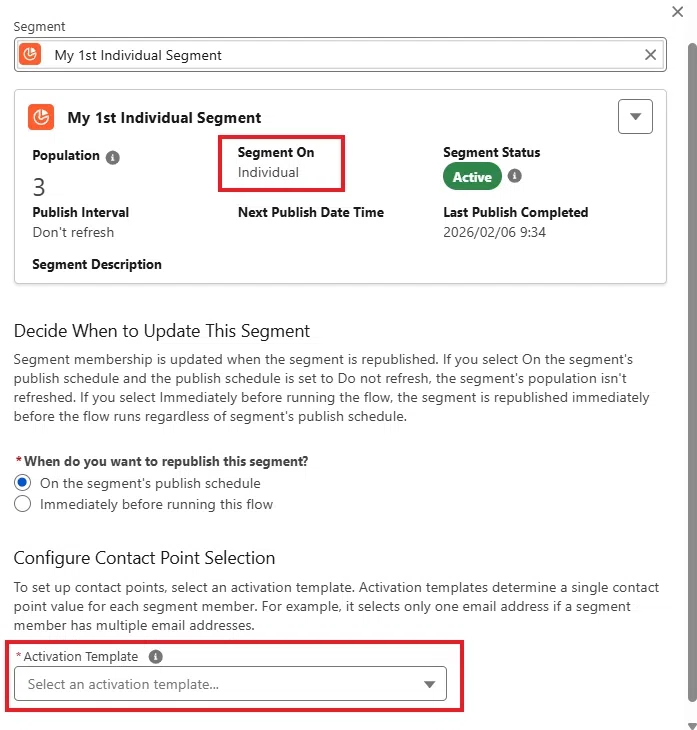This screenshot has width=697, height=730.
Task: Click the My 1st Individual Segment title
Action: (164, 117)
